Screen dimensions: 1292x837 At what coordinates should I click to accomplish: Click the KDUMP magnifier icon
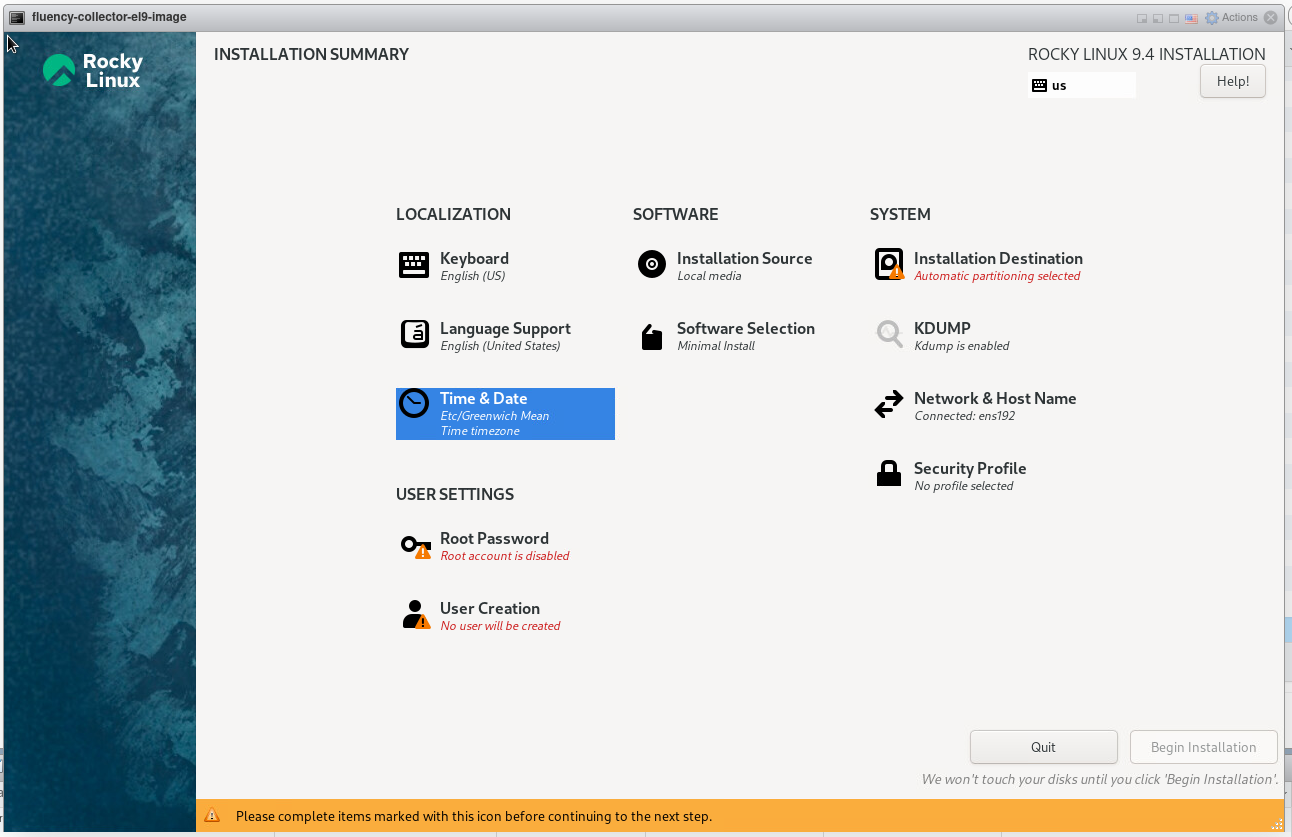tap(889, 334)
